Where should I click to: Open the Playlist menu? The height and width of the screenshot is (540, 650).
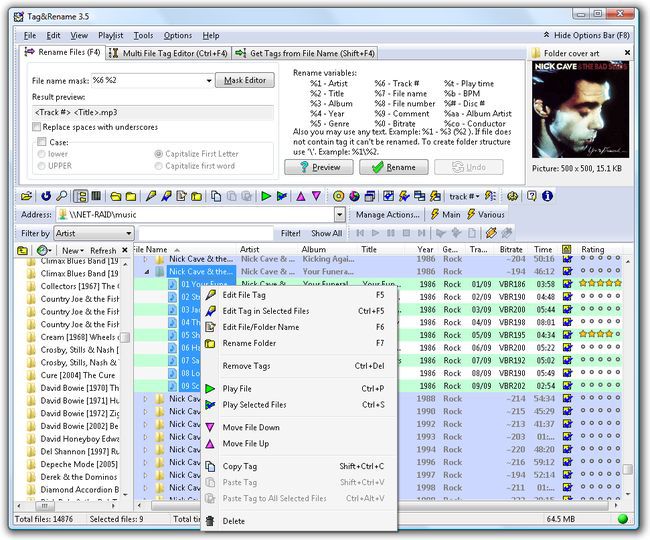(x=112, y=35)
